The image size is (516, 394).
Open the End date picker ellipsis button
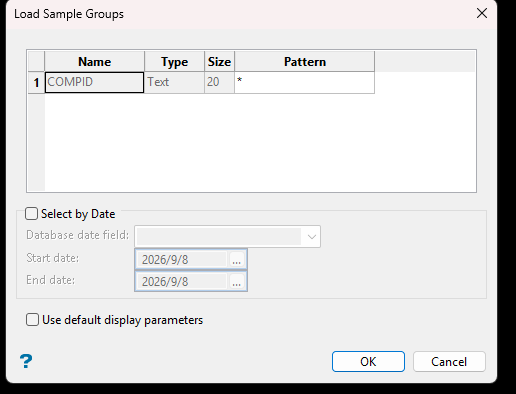click(237, 282)
